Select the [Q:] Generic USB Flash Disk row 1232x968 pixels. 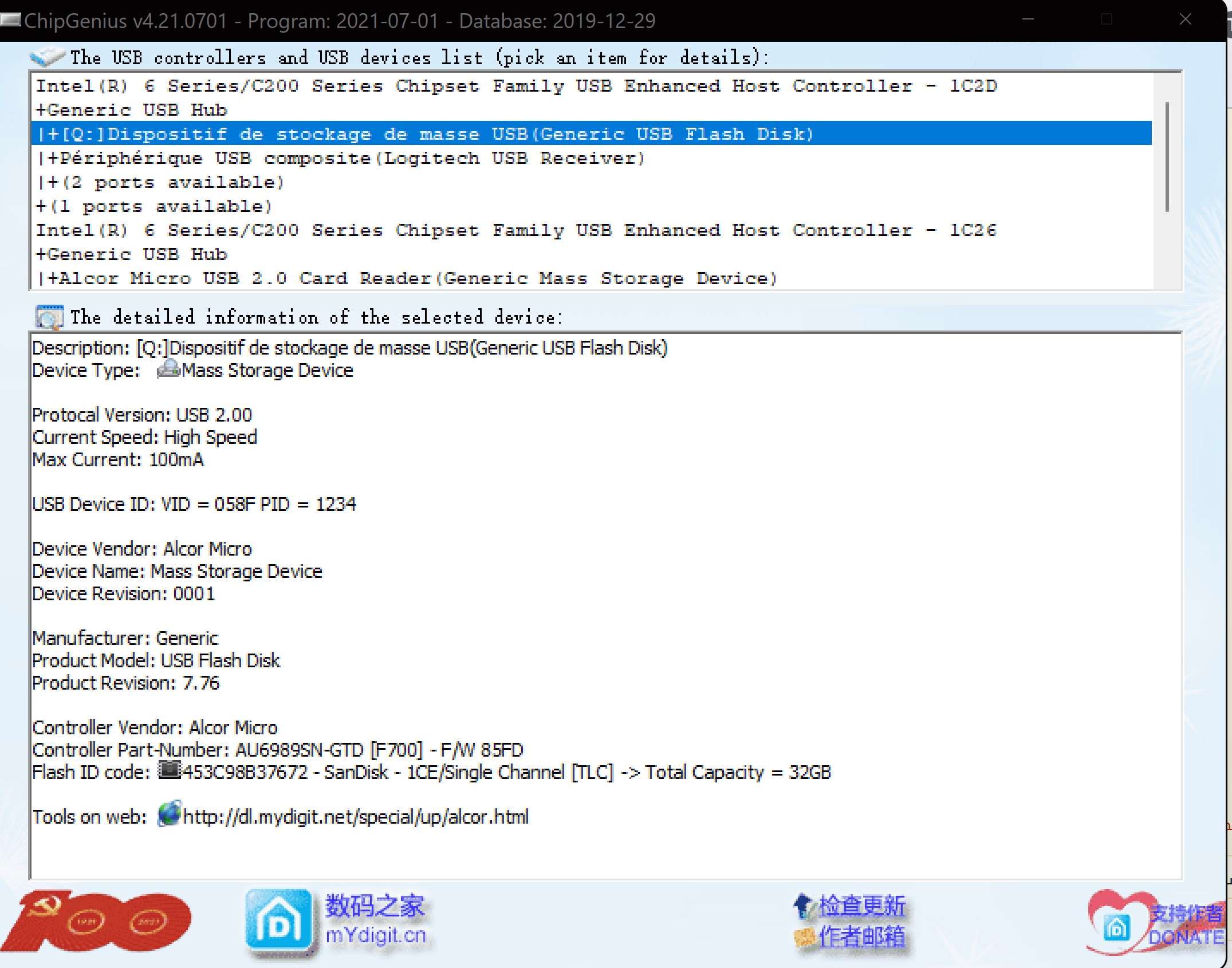pos(591,134)
